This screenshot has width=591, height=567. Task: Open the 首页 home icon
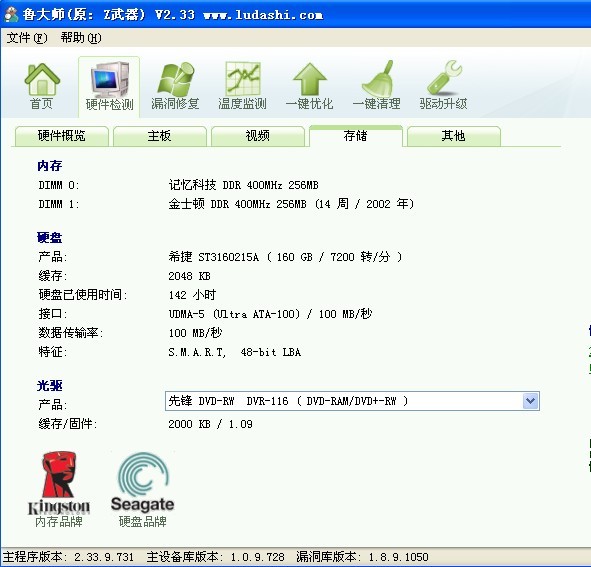coord(41,86)
